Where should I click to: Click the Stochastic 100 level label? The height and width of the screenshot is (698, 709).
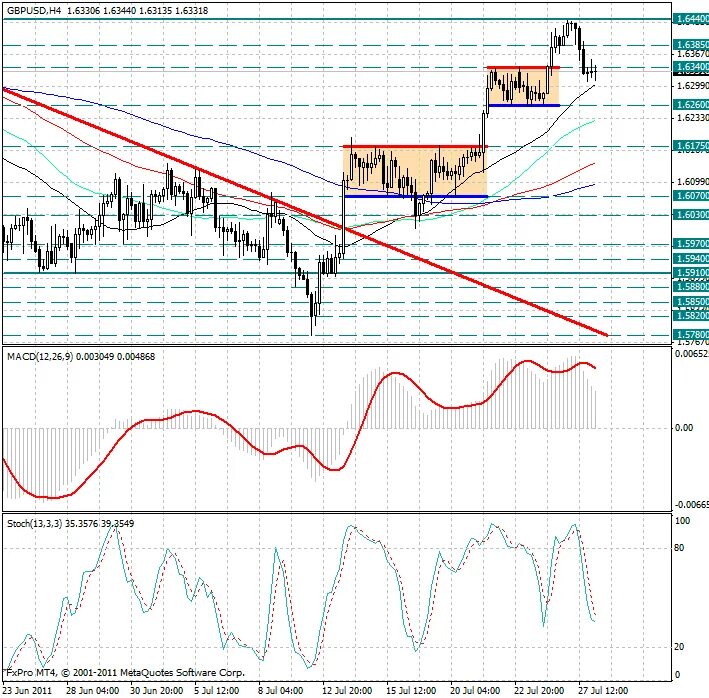(x=682, y=521)
